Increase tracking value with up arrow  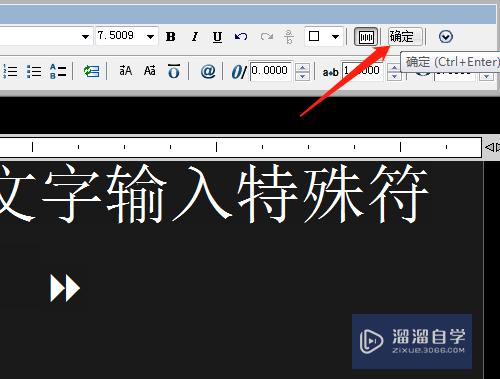pyautogui.click(x=394, y=68)
